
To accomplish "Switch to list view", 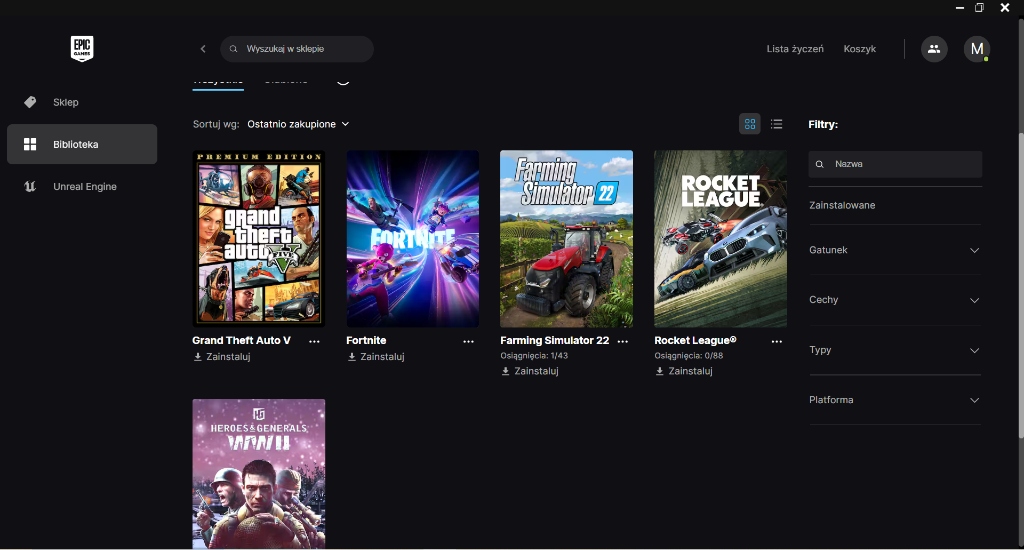I will point(776,123).
